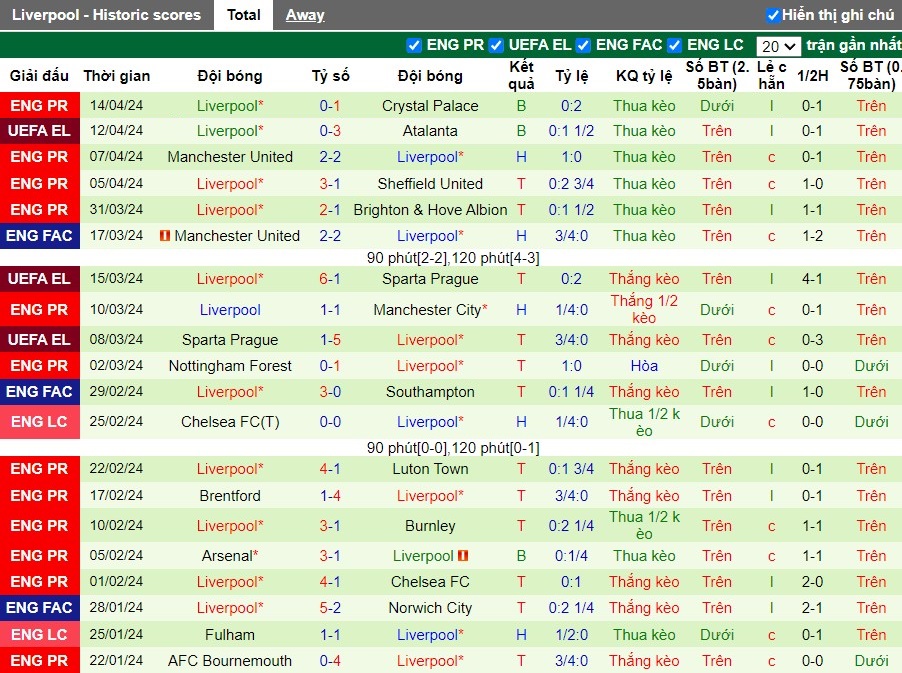The height and width of the screenshot is (673, 902).
Task: Toggle the Hiển thị ghi chú checkbox
Action: point(773,15)
